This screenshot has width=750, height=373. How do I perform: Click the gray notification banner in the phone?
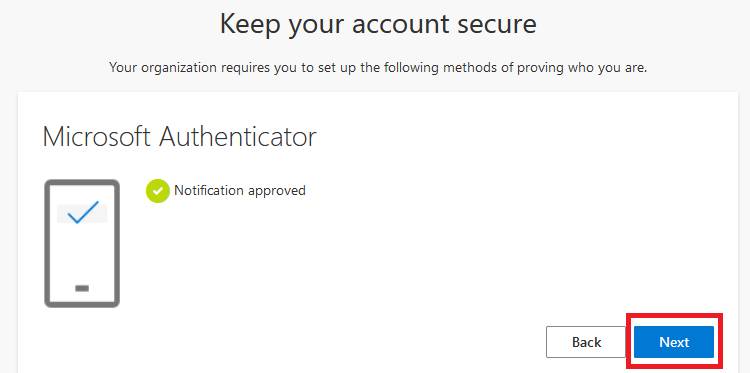click(x=82, y=213)
